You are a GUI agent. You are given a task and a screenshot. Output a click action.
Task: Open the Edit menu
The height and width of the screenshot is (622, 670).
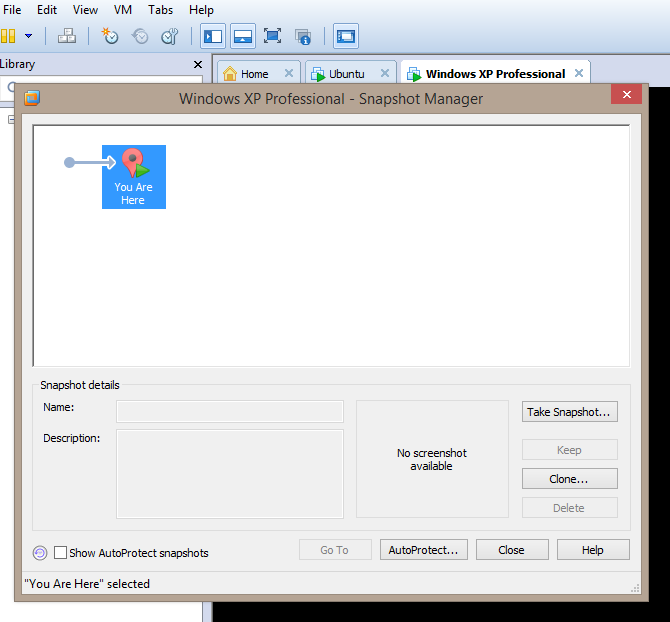pos(47,9)
